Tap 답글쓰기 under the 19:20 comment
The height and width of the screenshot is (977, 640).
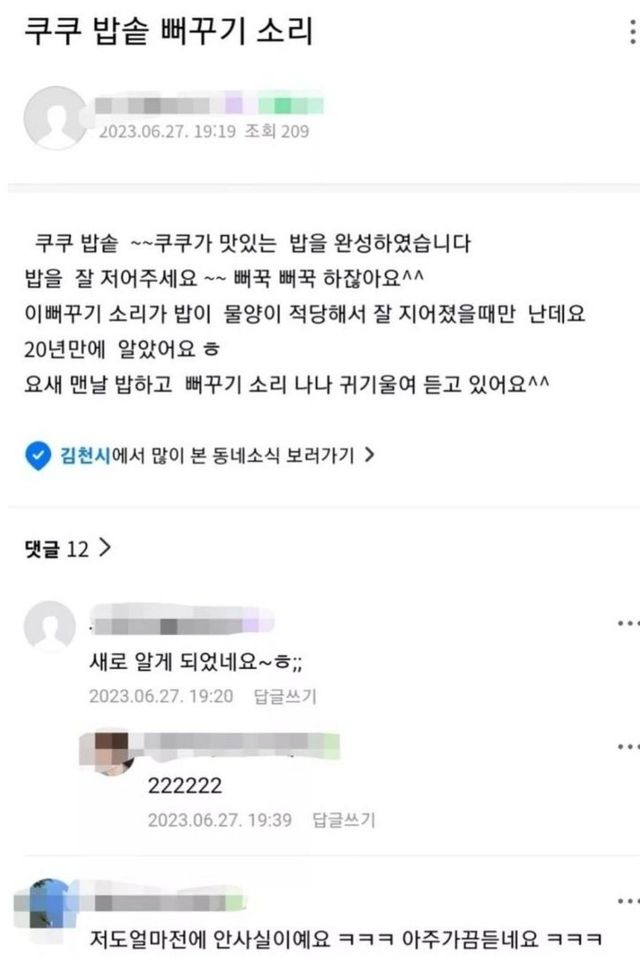tap(285, 696)
